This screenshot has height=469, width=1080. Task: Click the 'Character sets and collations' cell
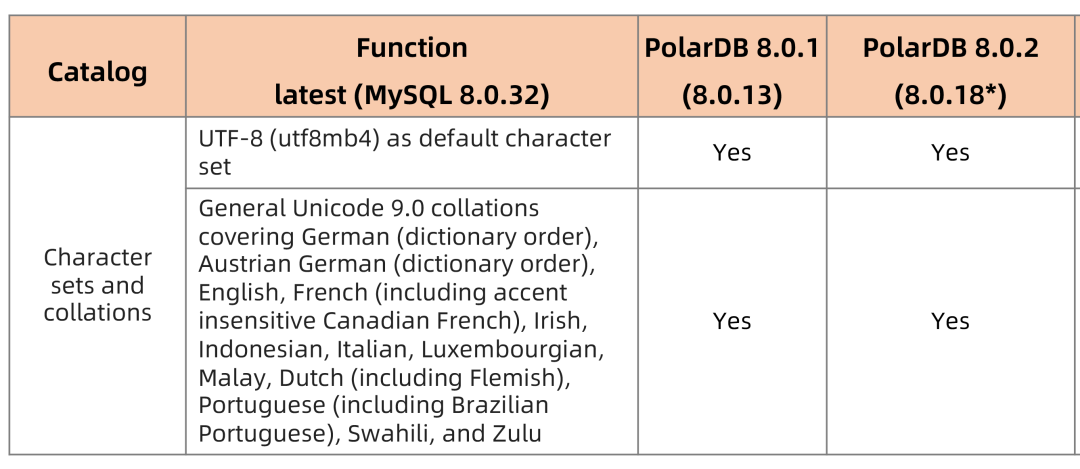pos(97,285)
